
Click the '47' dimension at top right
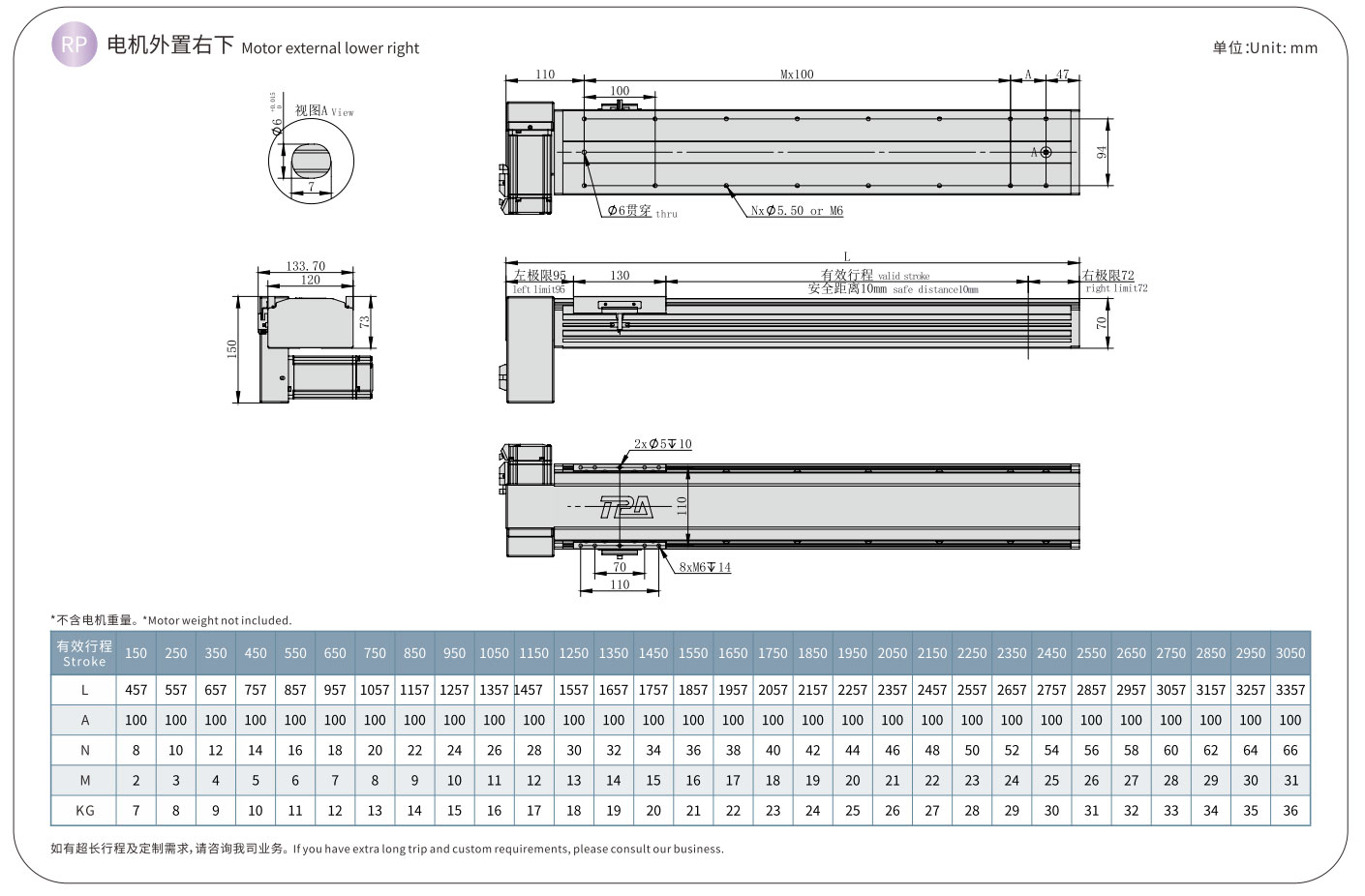tap(1063, 75)
